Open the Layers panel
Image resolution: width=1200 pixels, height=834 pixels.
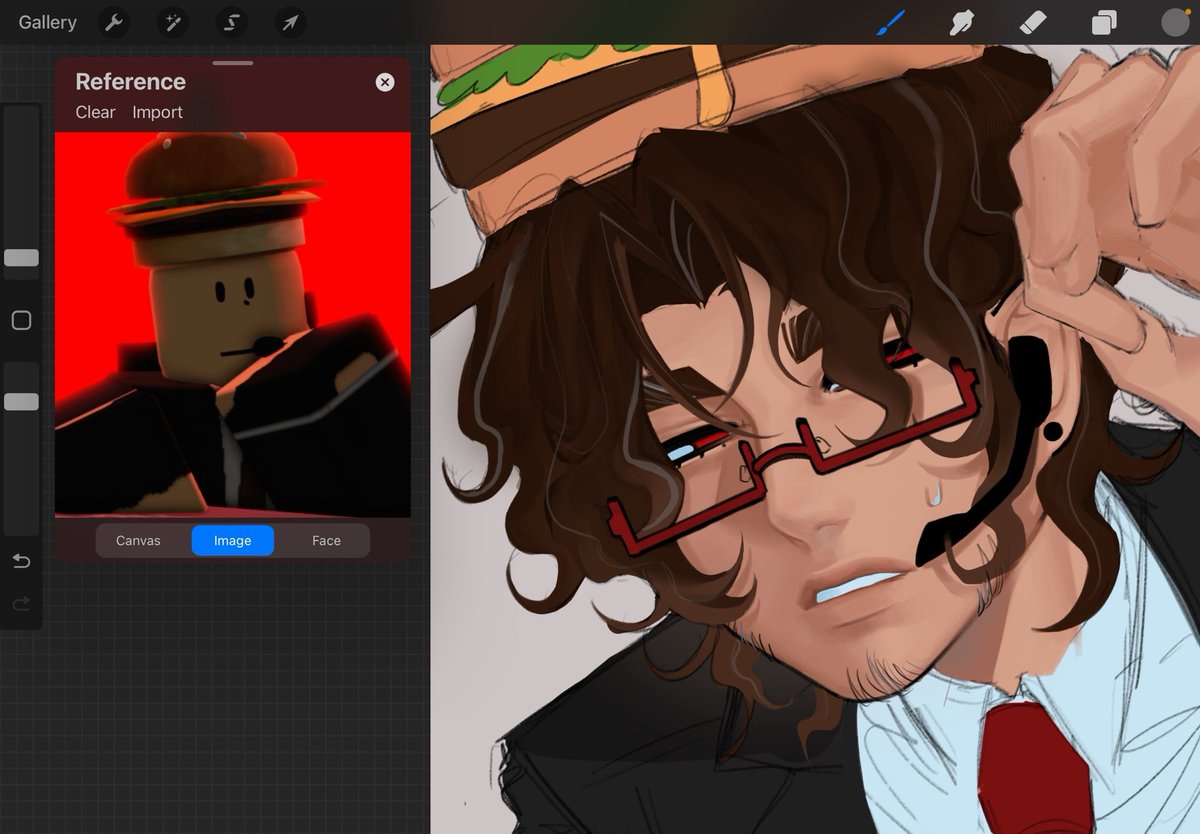1104,22
